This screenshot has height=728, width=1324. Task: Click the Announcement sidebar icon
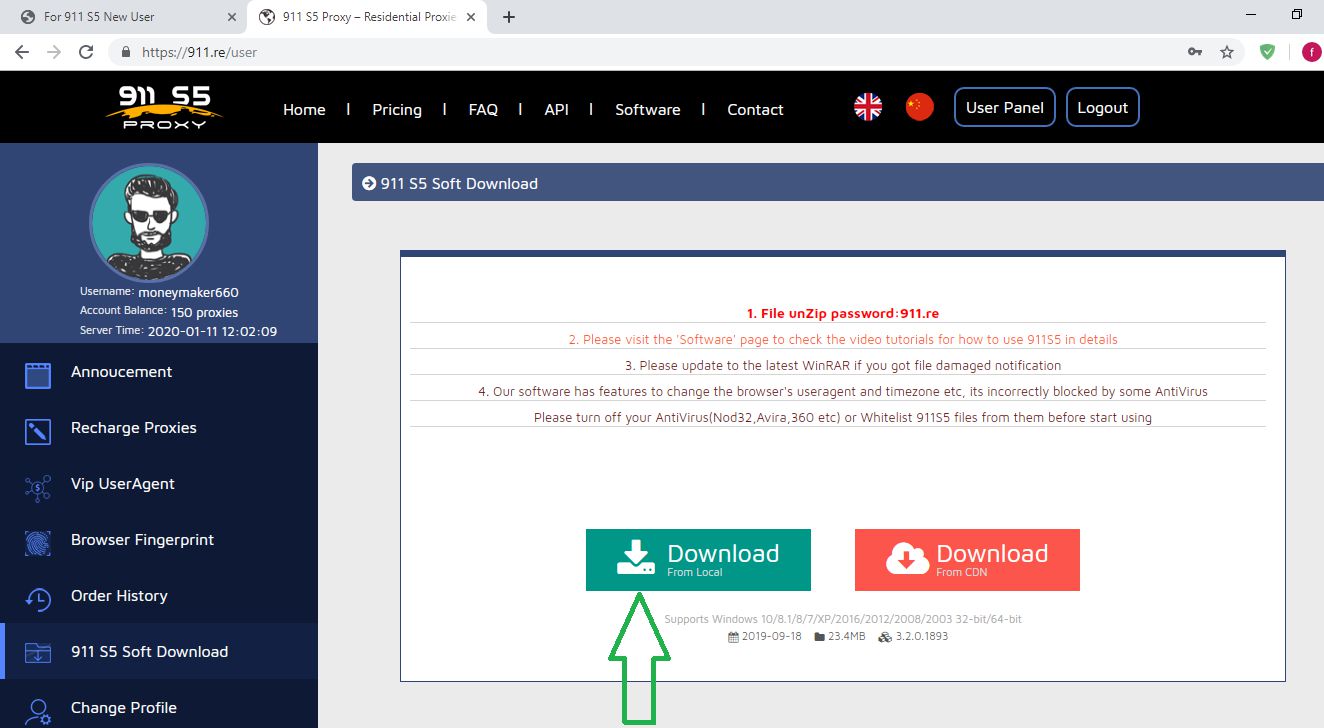[x=38, y=375]
